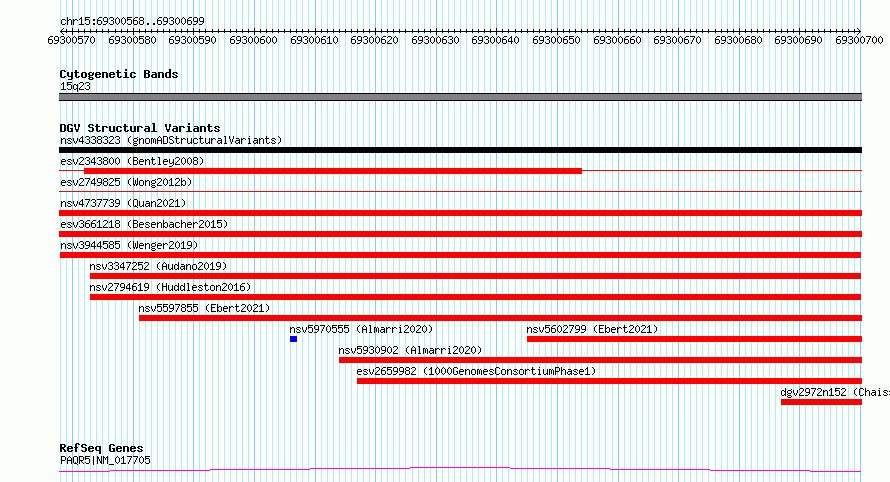The height and width of the screenshot is (482, 890).
Task: Click ruler position 69300610
Action: pos(314,40)
